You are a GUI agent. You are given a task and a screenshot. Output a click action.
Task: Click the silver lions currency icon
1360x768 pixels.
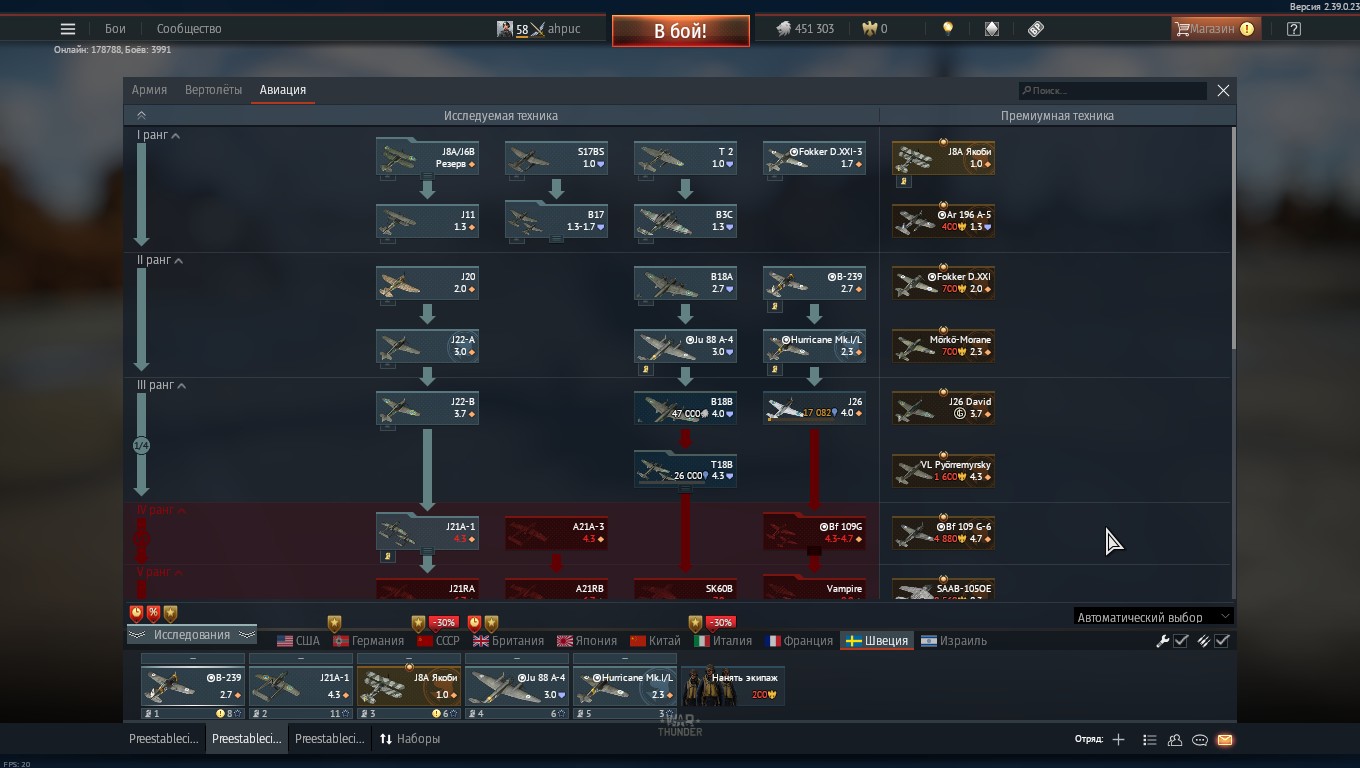click(x=784, y=29)
